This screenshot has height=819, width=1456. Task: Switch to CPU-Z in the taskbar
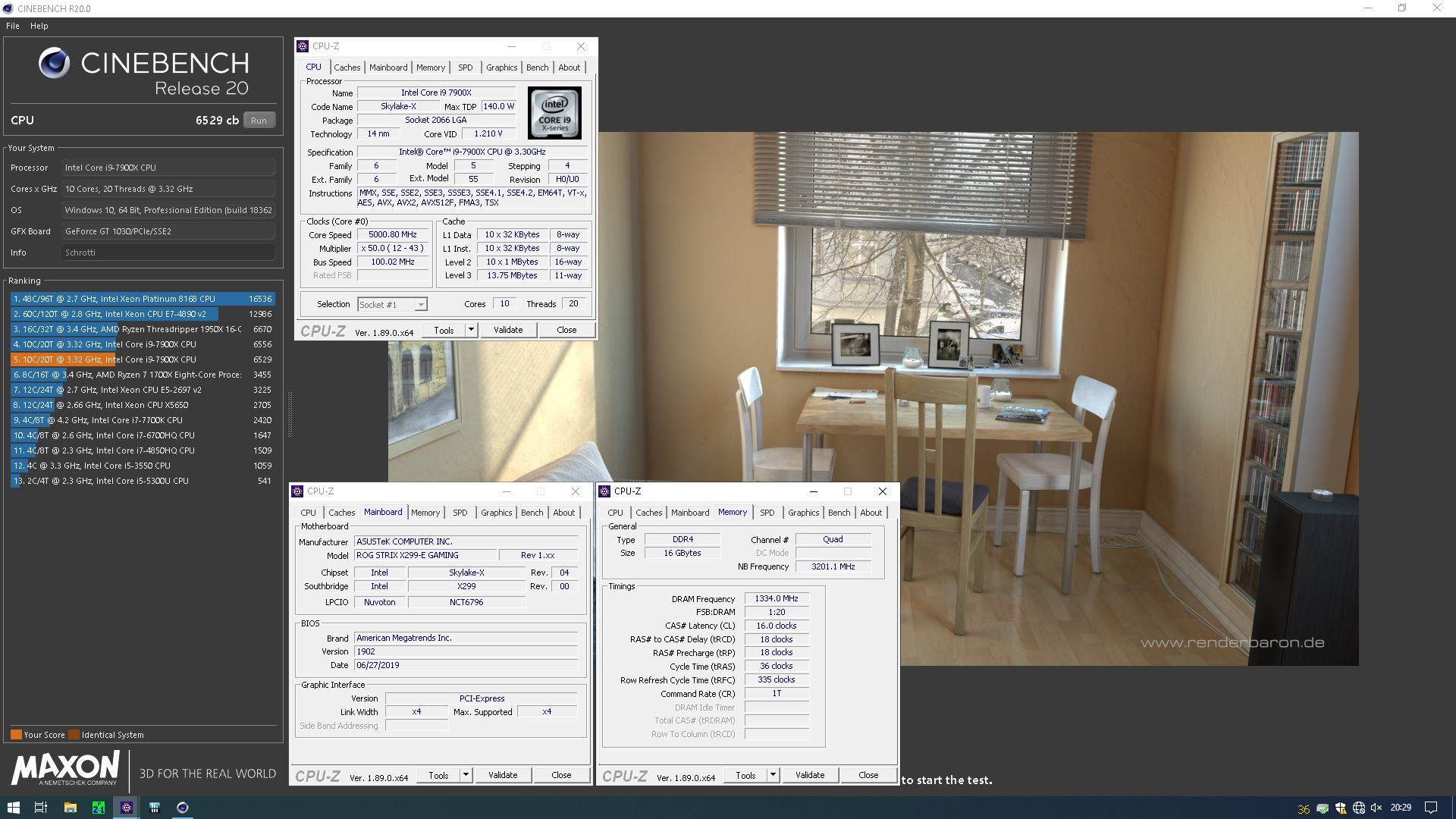[x=127, y=808]
